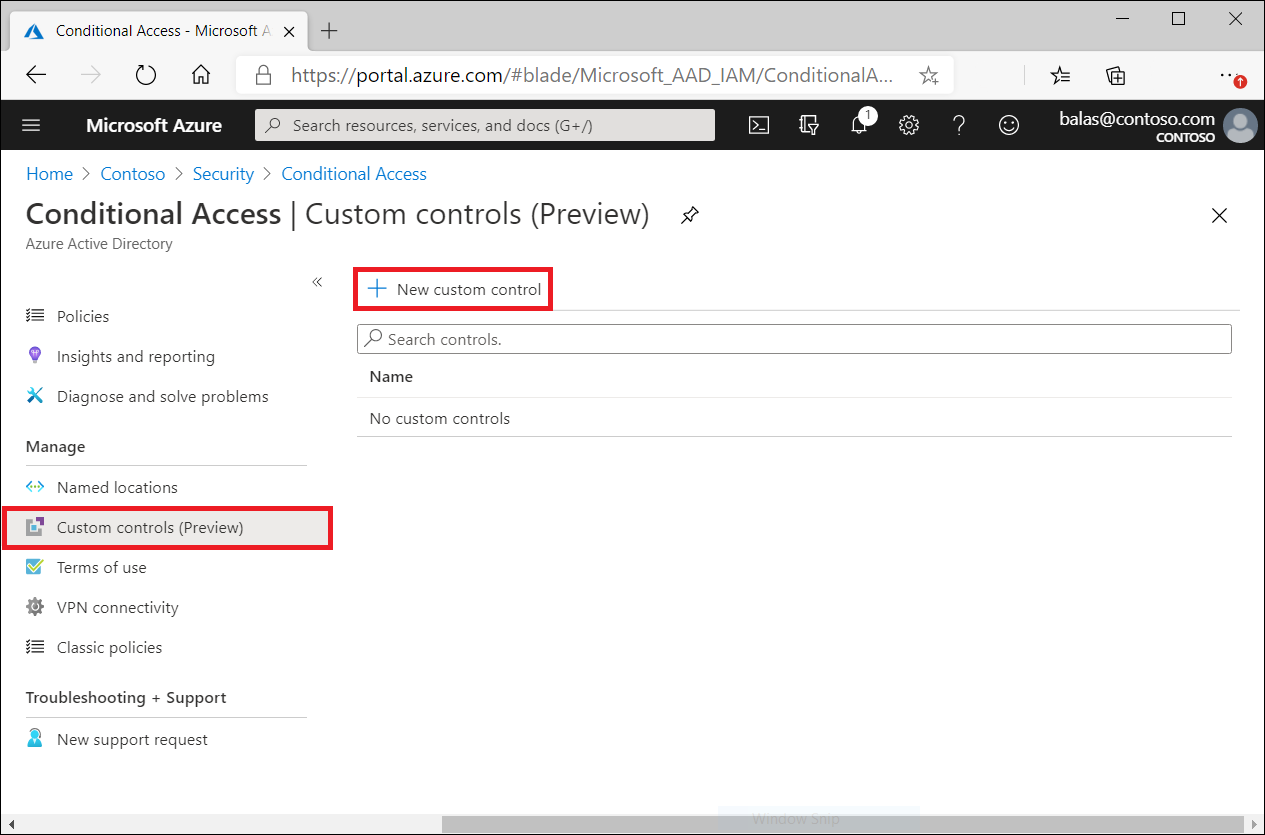Viewport: 1265px width, 835px height.
Task: Go to Home via the breadcrumb link
Action: (x=49, y=173)
